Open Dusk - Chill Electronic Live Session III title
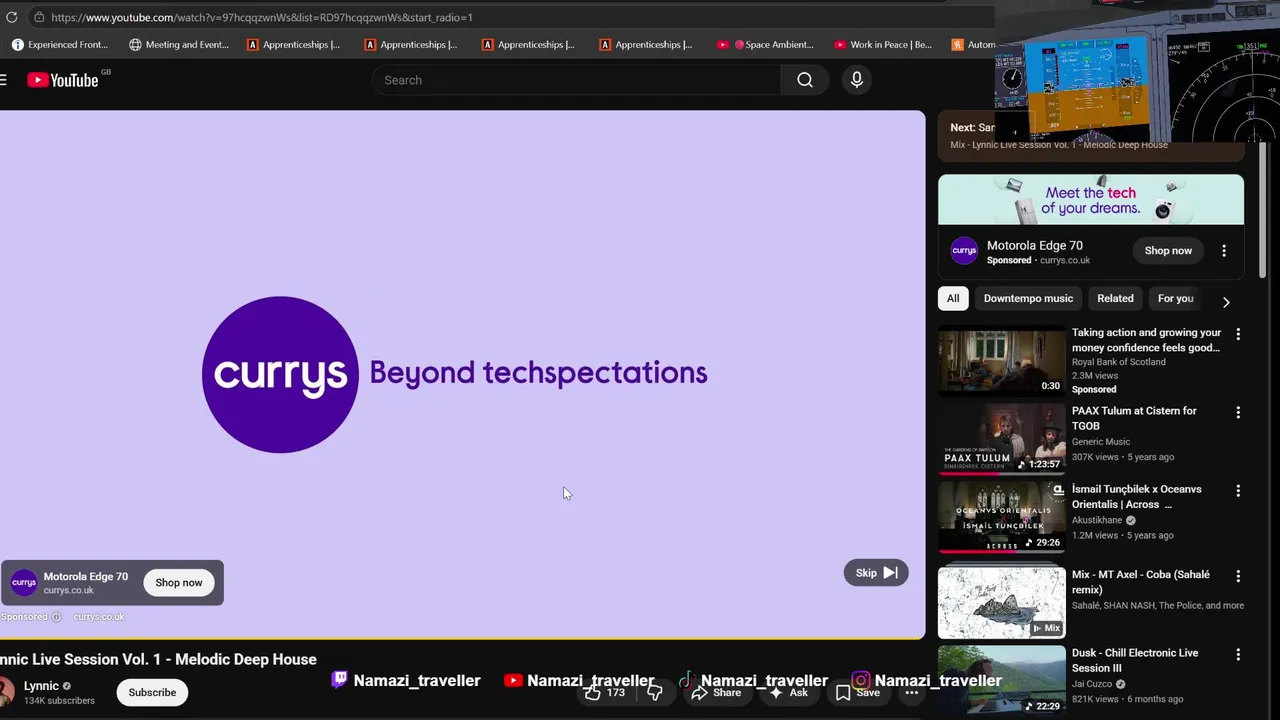This screenshot has width=1280, height=720. pos(1135,660)
